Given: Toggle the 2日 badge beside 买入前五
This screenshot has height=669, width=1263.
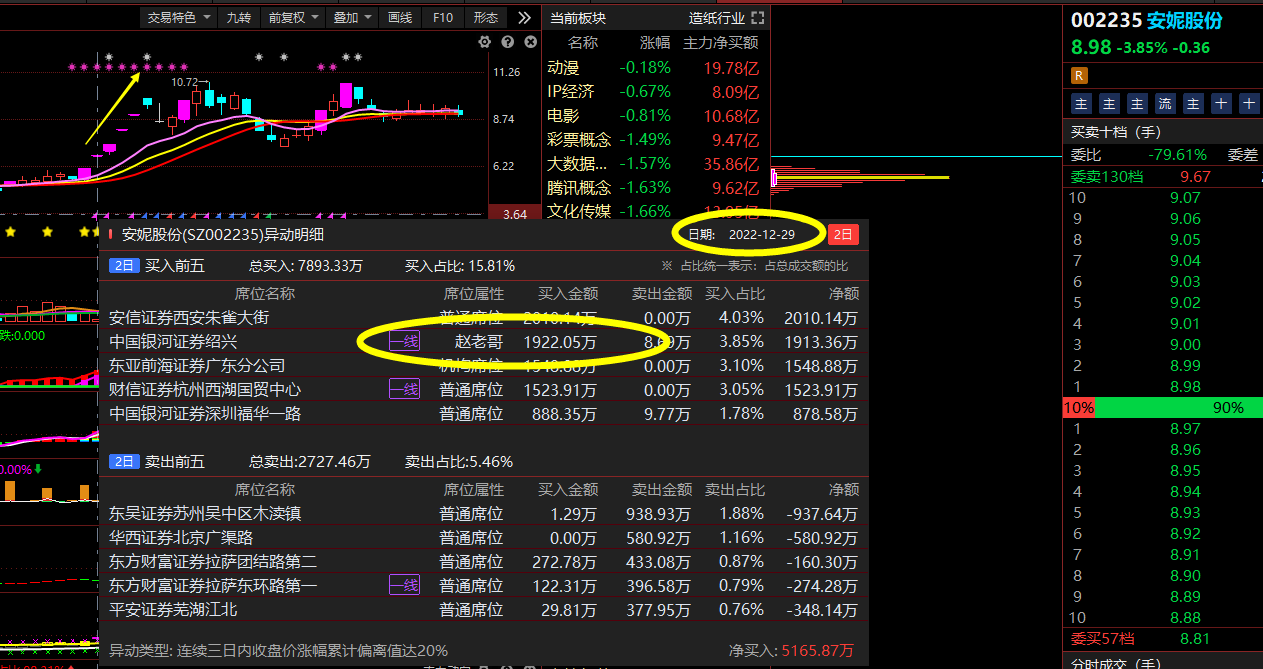Looking at the screenshot, I should 124,266.
